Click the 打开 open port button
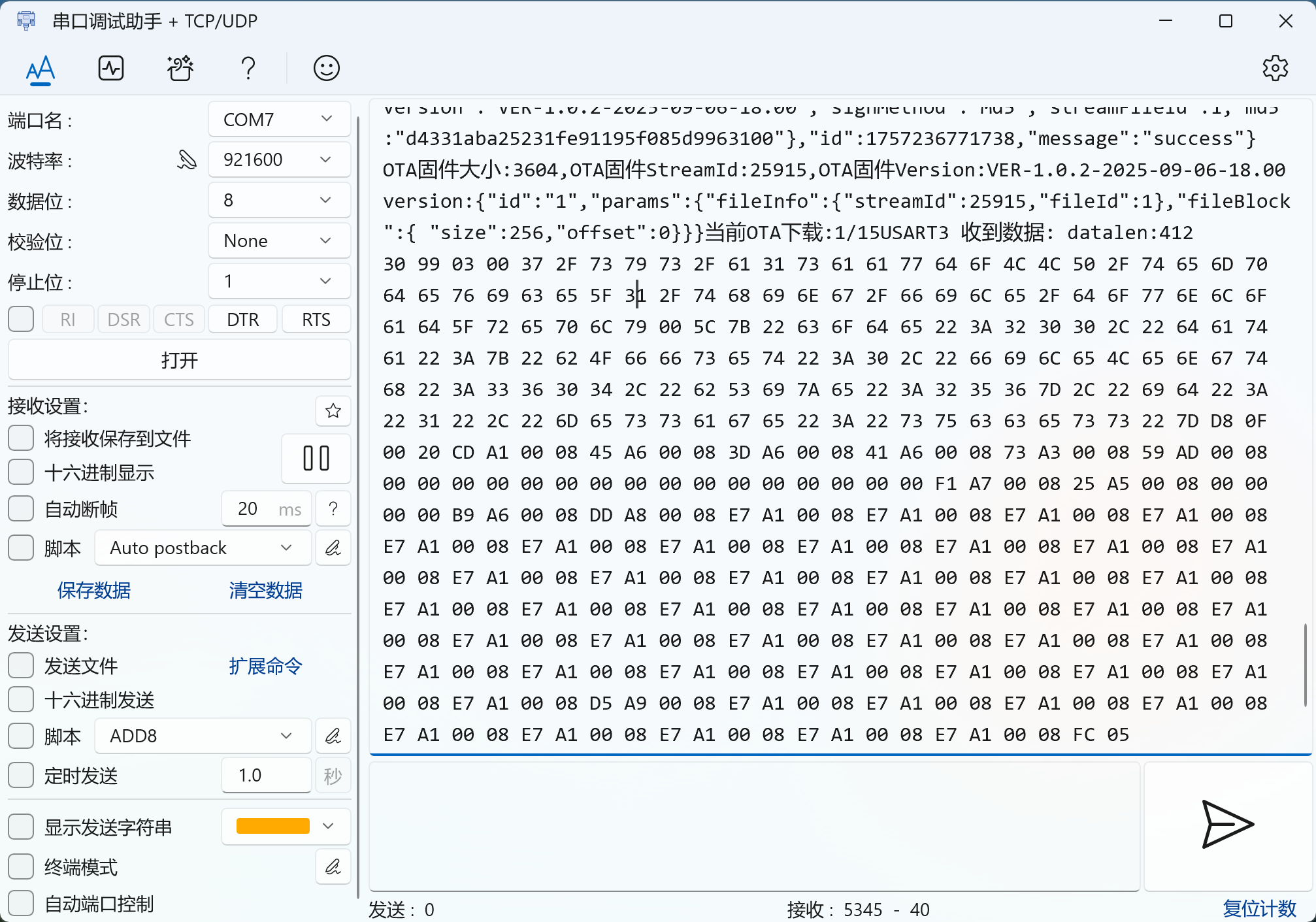The image size is (1316, 922). point(179,360)
